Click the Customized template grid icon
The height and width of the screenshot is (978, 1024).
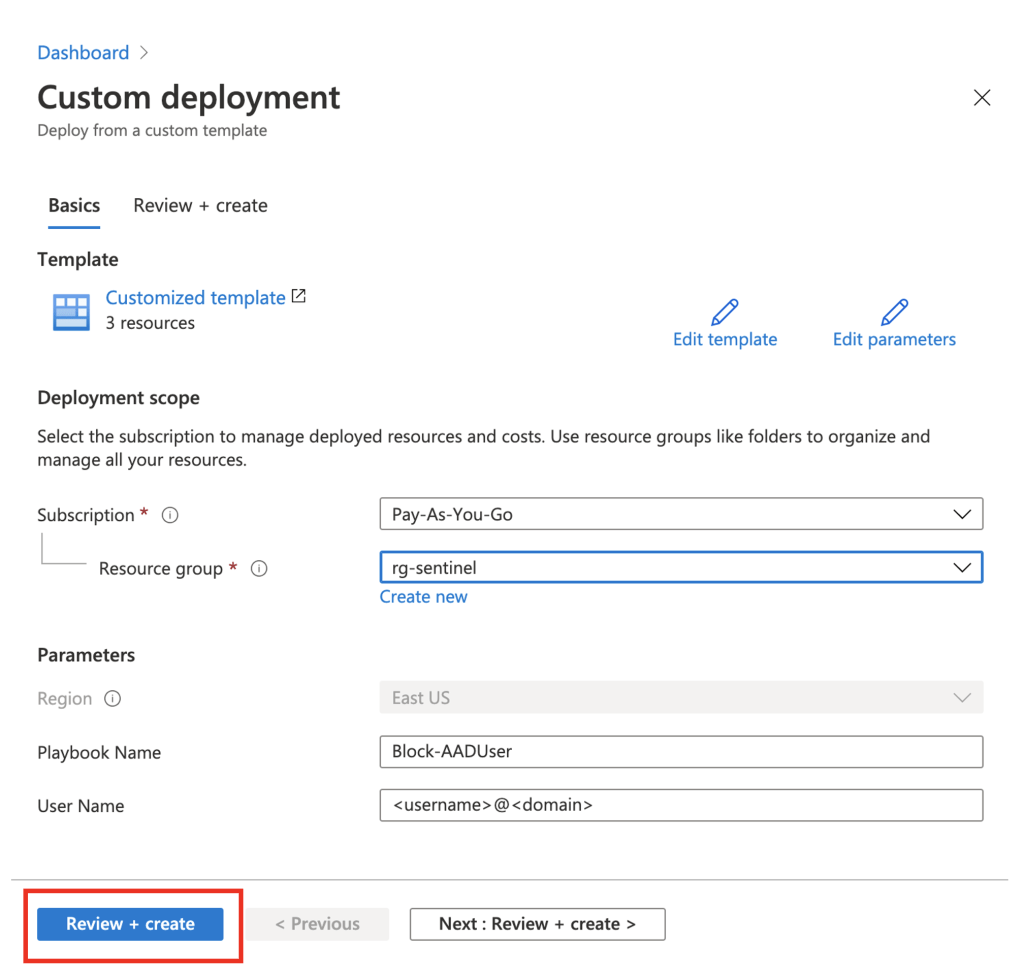[x=71, y=312]
